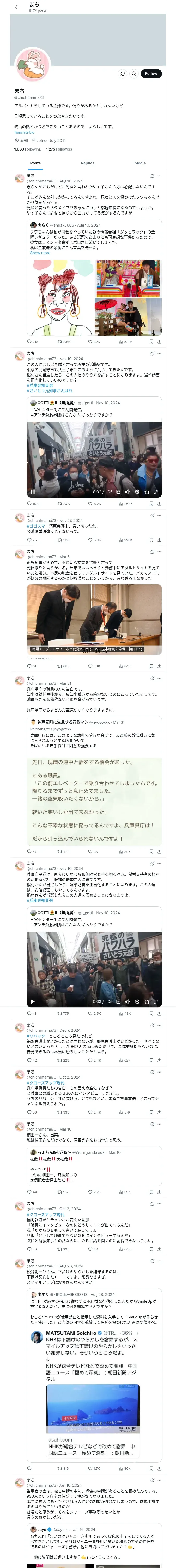
Task: Repost the Aug 10 post with 2.8K reposts
Action: click(x=64, y=342)
